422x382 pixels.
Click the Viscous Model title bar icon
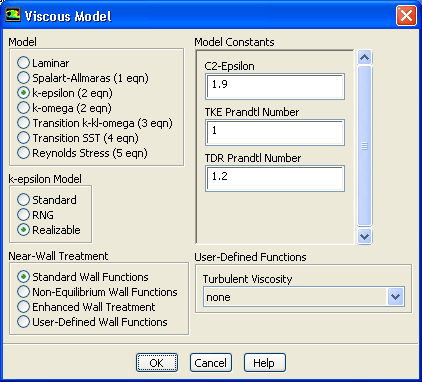tap(13, 15)
